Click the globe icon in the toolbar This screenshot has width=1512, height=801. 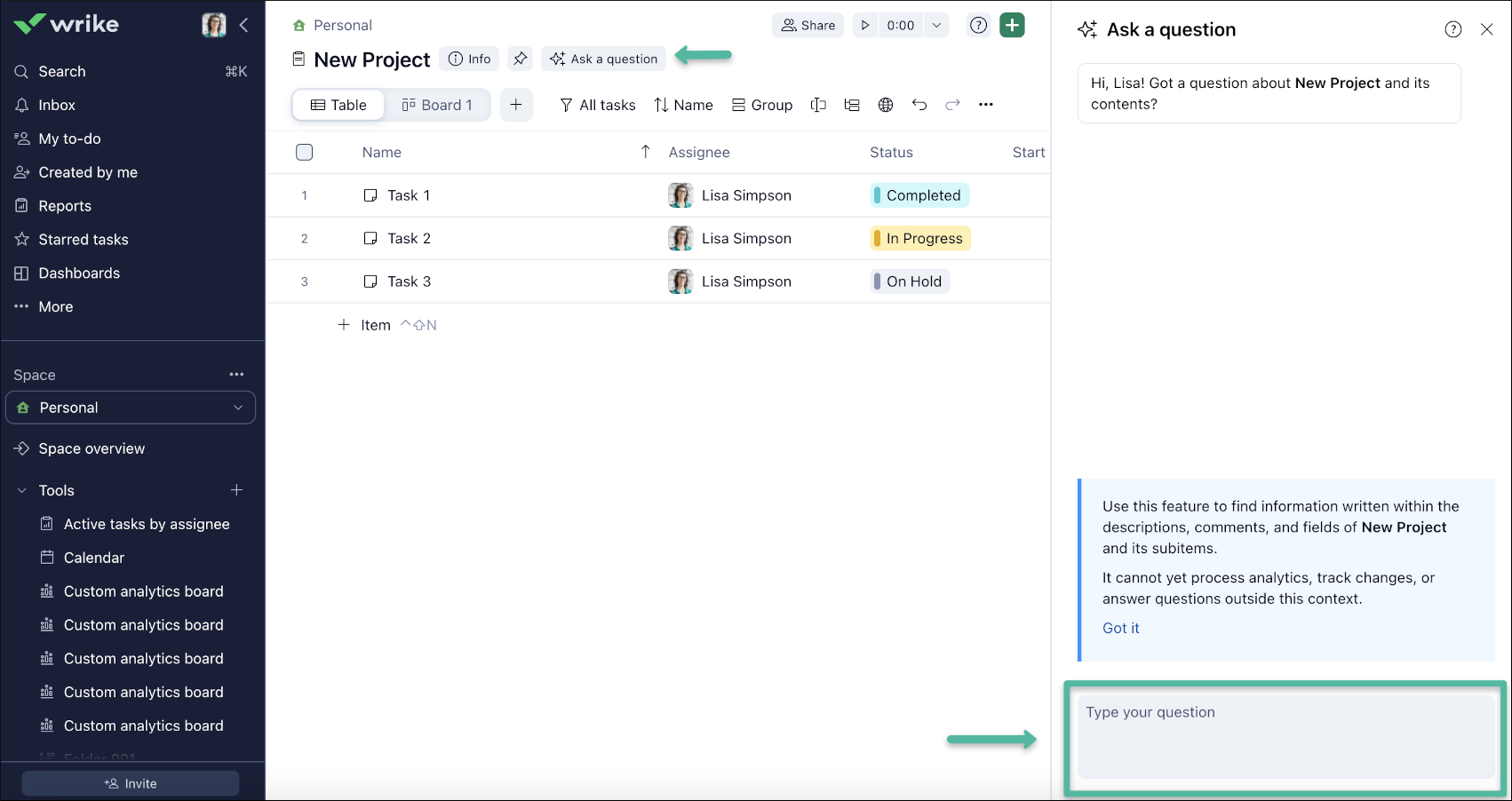coord(886,105)
